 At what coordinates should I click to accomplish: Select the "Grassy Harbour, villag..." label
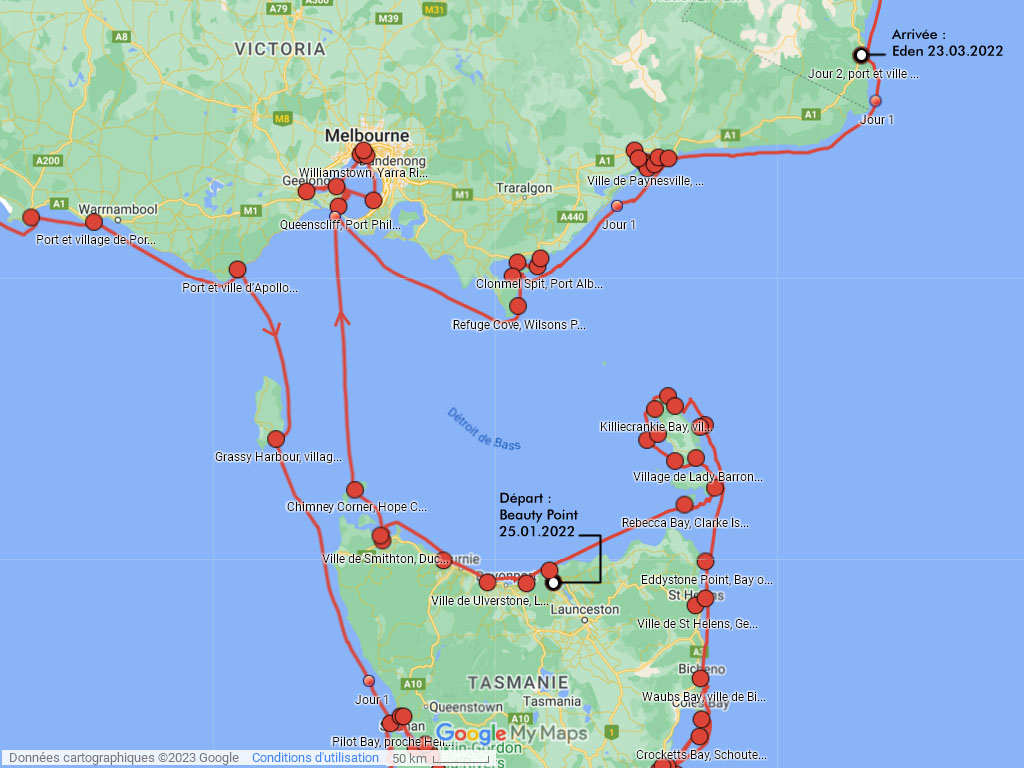[x=278, y=456]
